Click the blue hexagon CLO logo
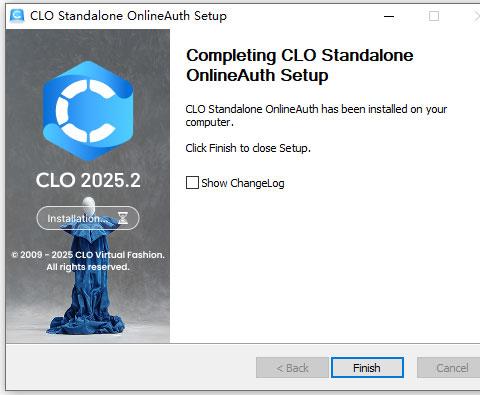 coord(88,111)
